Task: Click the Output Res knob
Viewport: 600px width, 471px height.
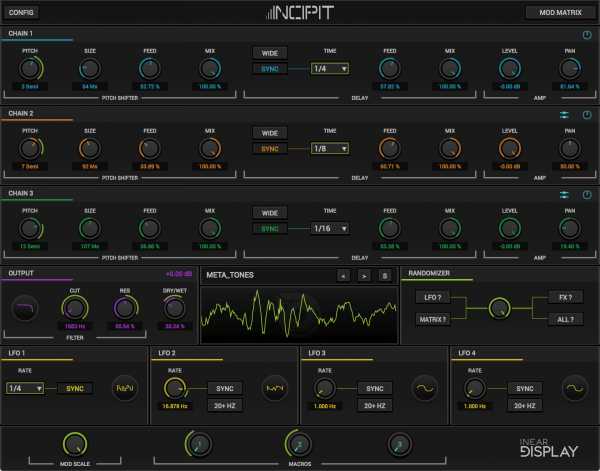Action: click(x=125, y=308)
